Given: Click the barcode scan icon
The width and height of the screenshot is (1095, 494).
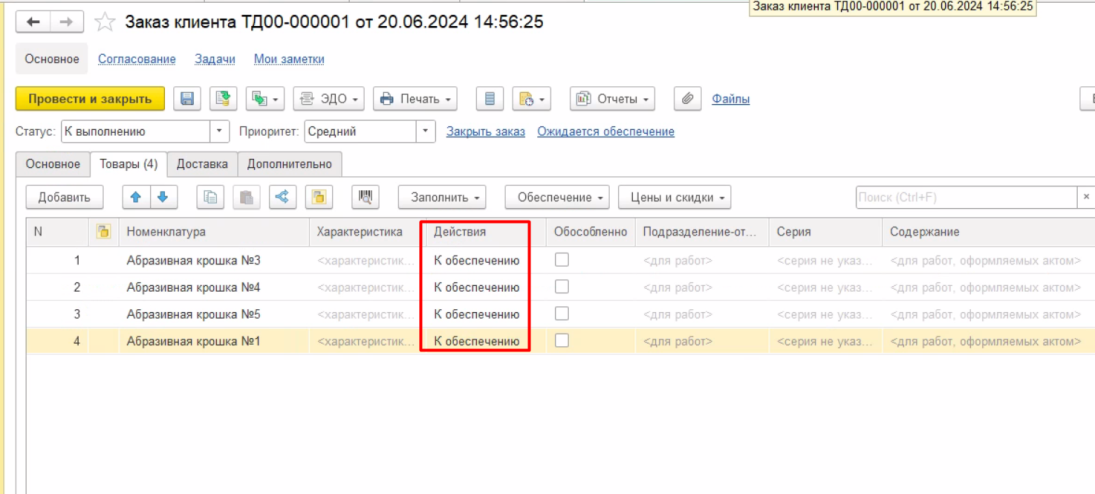Looking at the screenshot, I should coord(365,198).
